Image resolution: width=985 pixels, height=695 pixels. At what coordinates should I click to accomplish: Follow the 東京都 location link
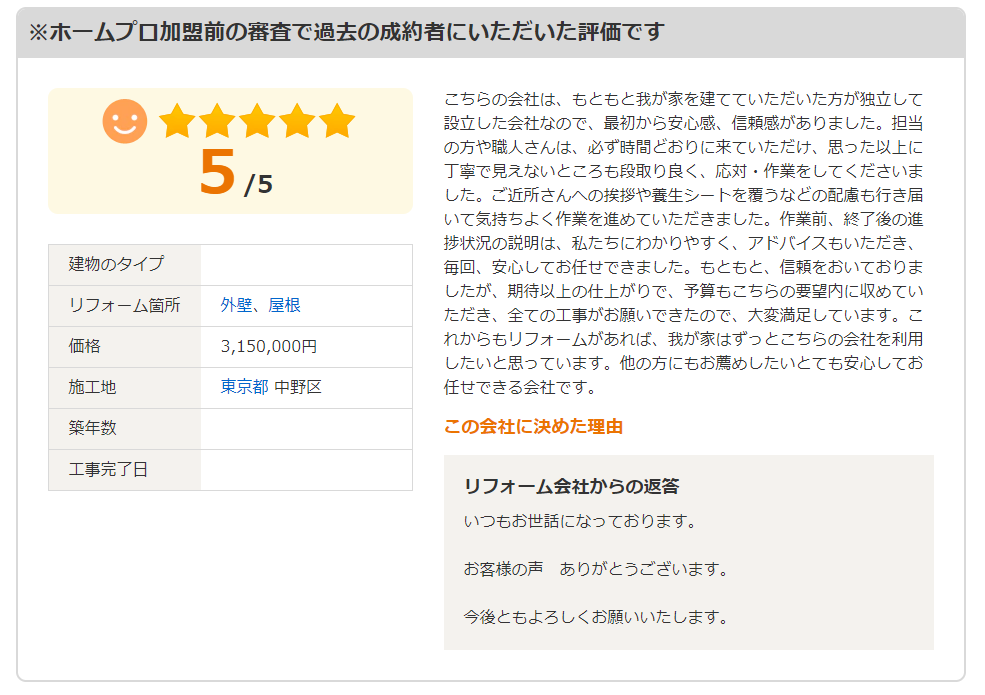pos(244,388)
